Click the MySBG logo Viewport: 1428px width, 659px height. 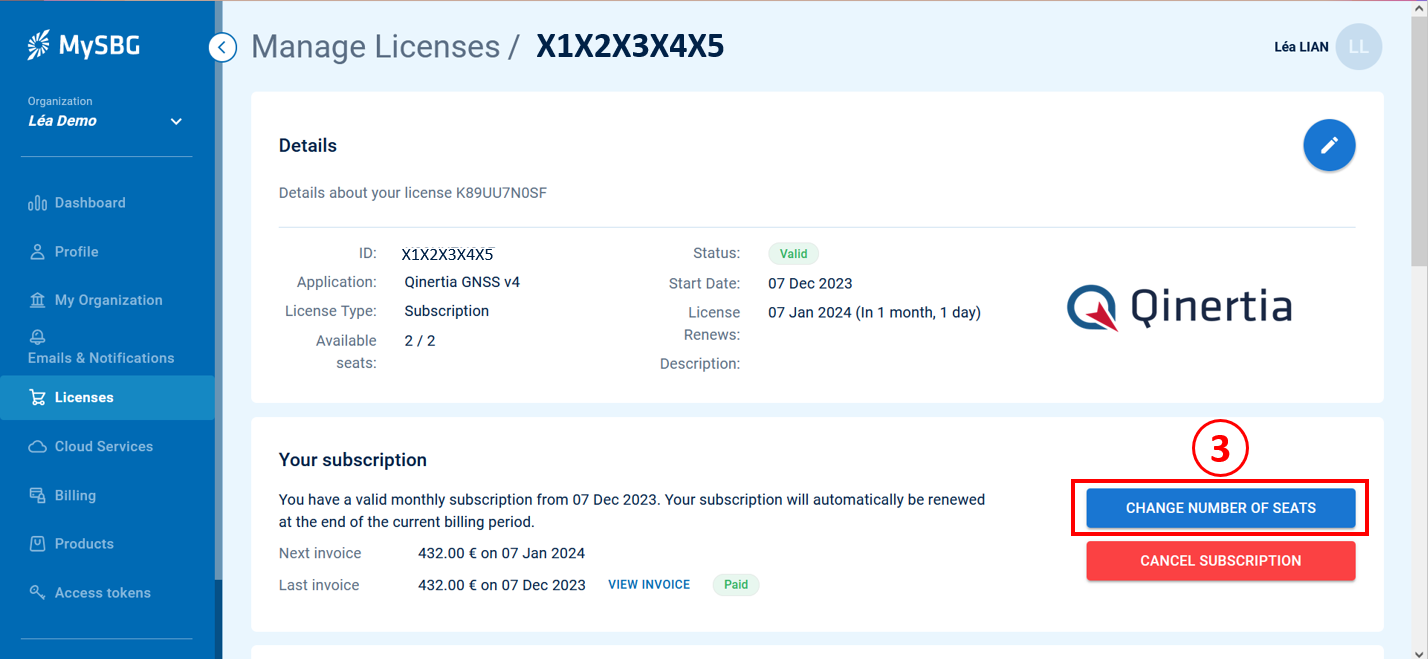(84, 45)
